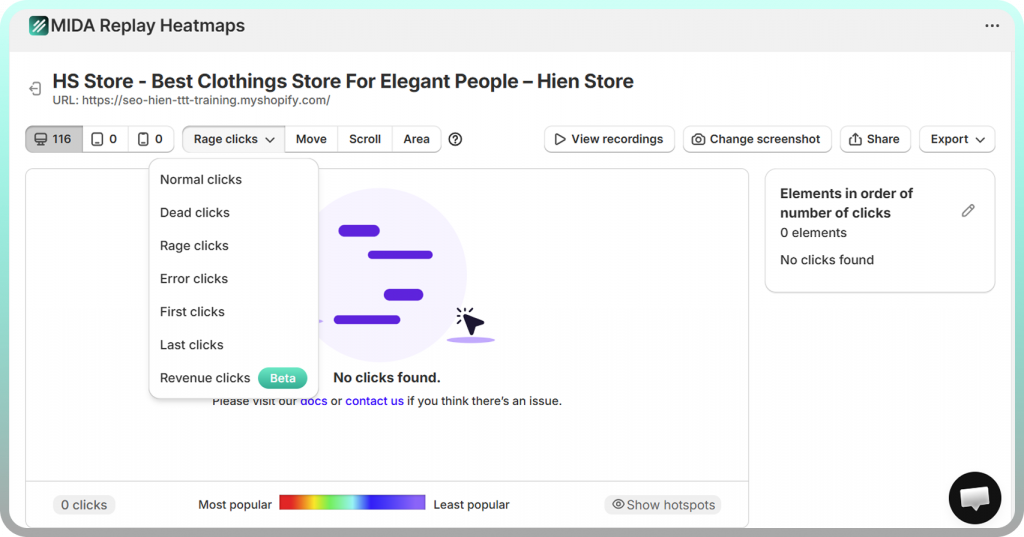Click the popularity color gradient bar
The height and width of the screenshot is (537, 1024).
352,503
